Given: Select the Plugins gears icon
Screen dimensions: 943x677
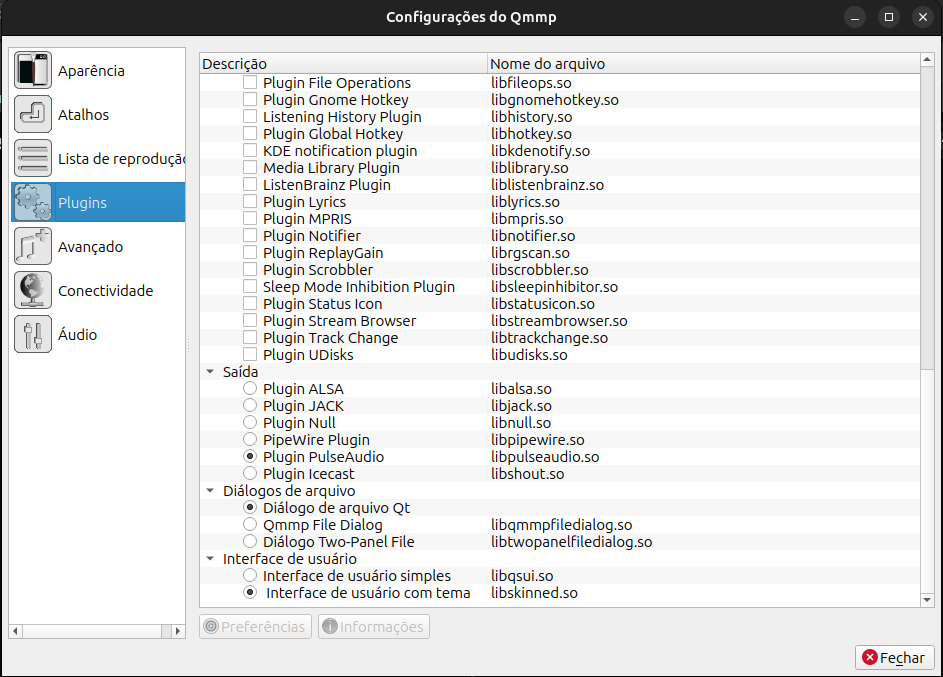Looking at the screenshot, I should tap(33, 202).
